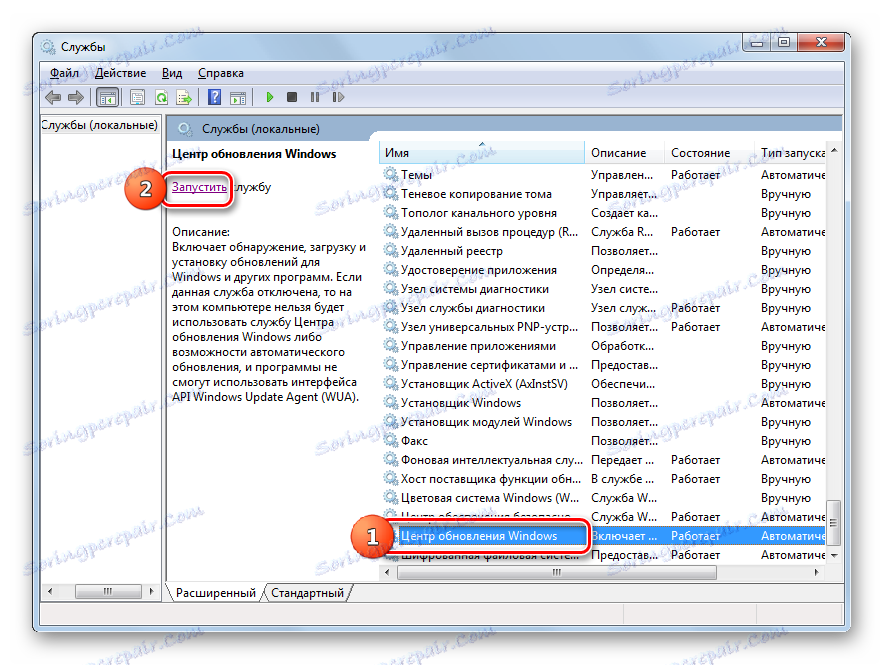Select Теневое копирование тома service
The width and height of the screenshot is (884, 665).
(602, 194)
